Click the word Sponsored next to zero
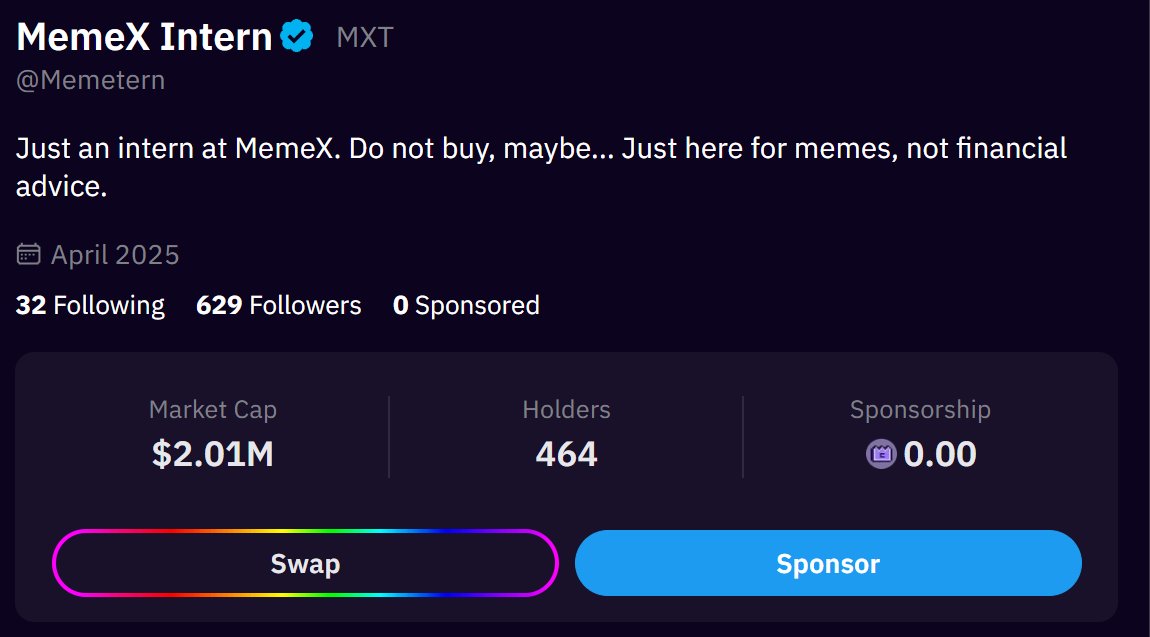Image resolution: width=1150 pixels, height=637 pixels. click(x=477, y=306)
